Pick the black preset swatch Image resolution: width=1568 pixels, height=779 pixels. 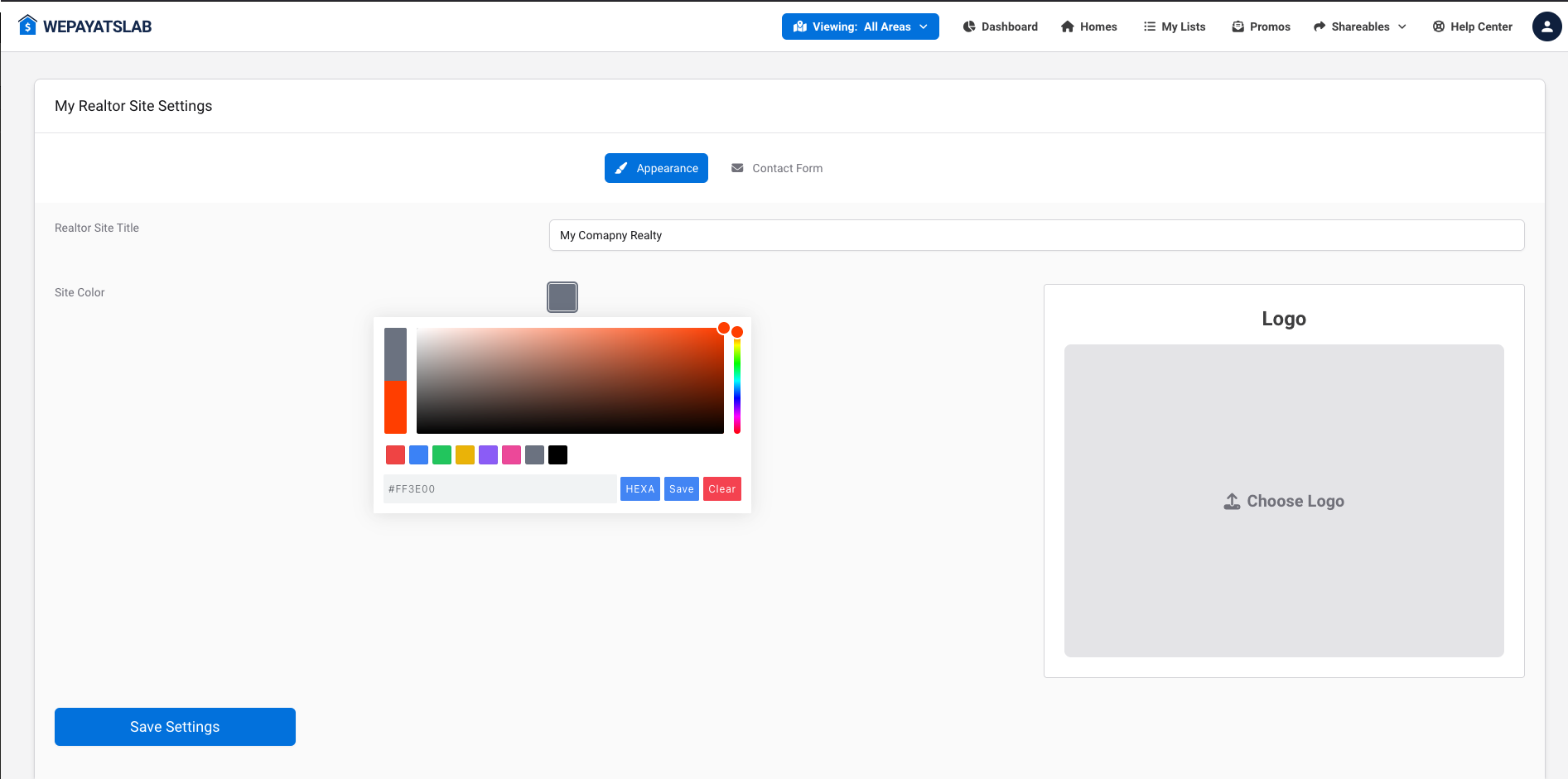(x=558, y=454)
